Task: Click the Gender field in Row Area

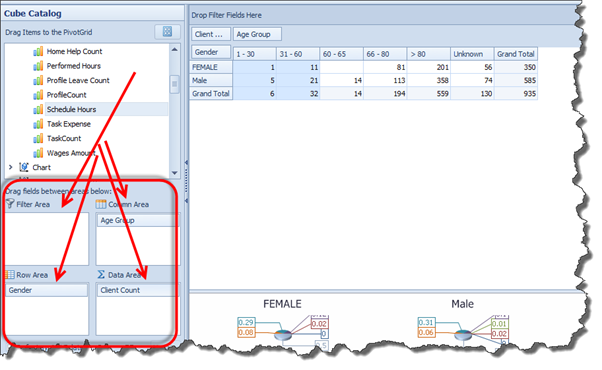Action: pos(47,290)
